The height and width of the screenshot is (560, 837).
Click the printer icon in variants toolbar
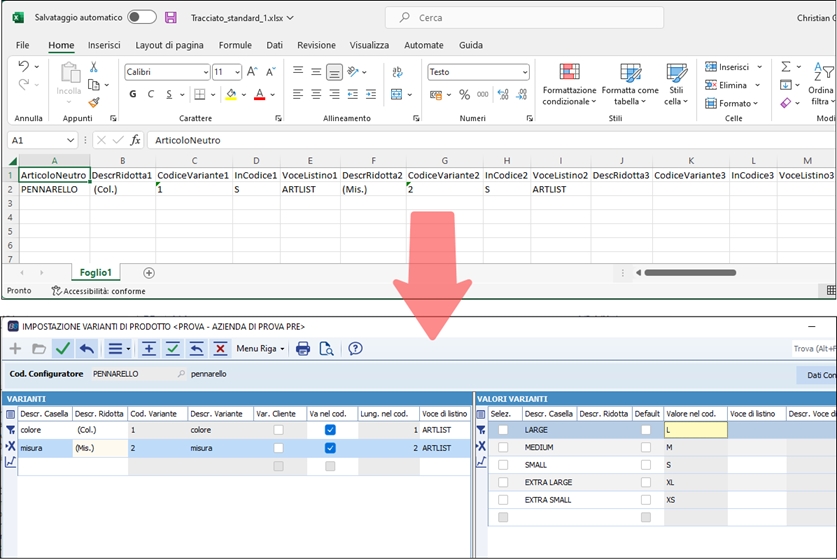coord(303,348)
